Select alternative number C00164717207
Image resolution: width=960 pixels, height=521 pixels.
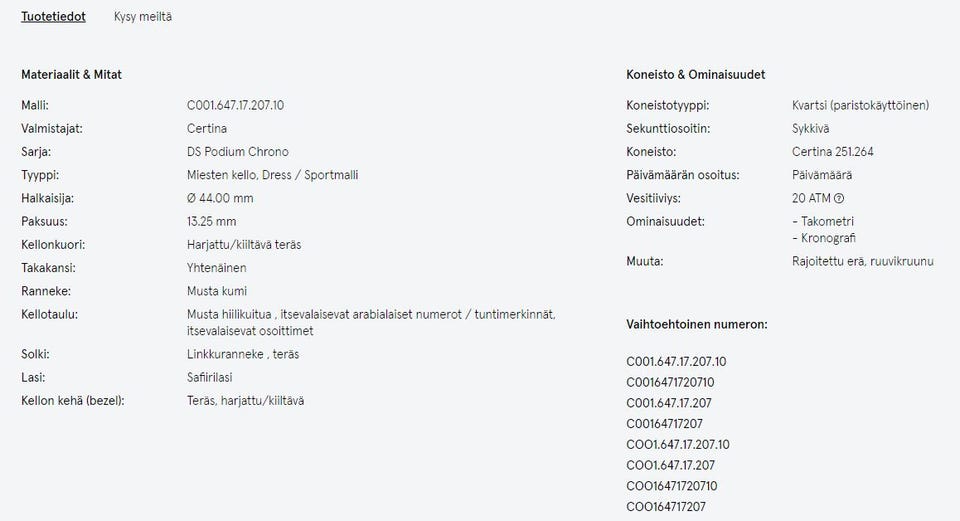[x=664, y=424]
